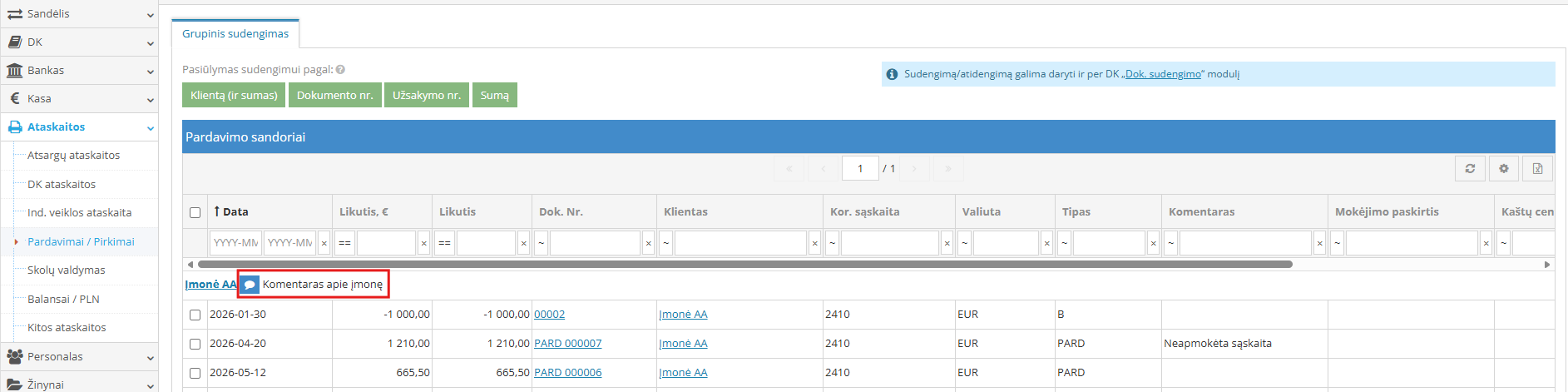Click the Bankas building icon in sidebar

coord(15,71)
